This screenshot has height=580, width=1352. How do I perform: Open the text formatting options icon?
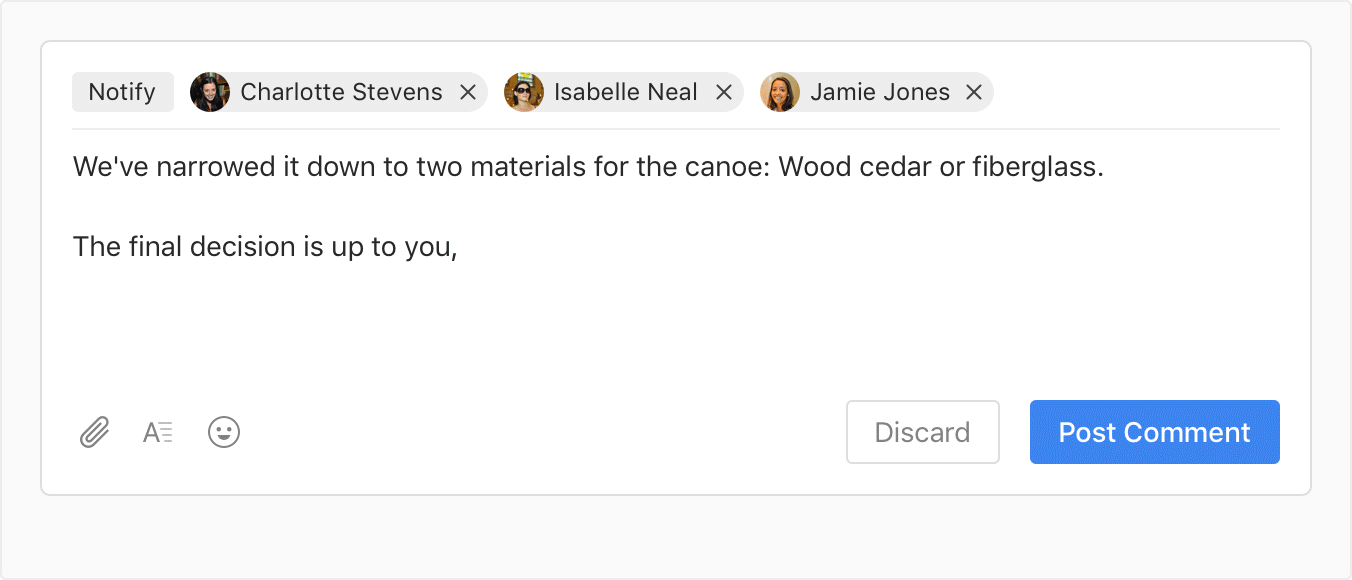click(158, 433)
